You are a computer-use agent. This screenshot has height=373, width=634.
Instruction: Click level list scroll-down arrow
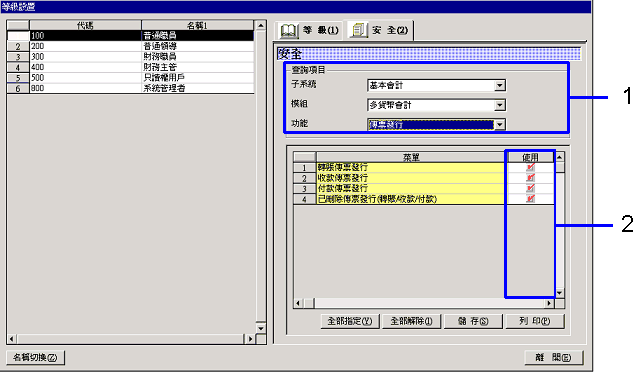click(261, 328)
